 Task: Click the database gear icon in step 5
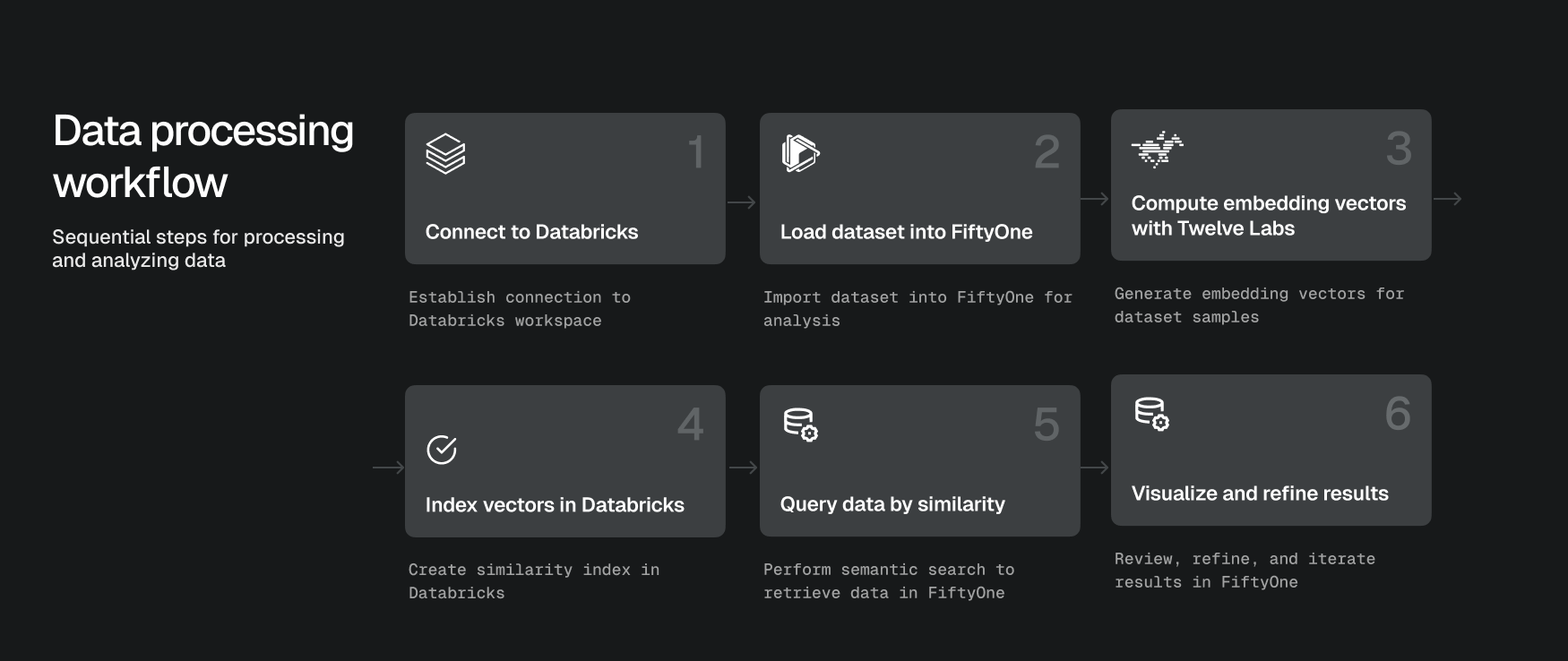click(x=800, y=425)
